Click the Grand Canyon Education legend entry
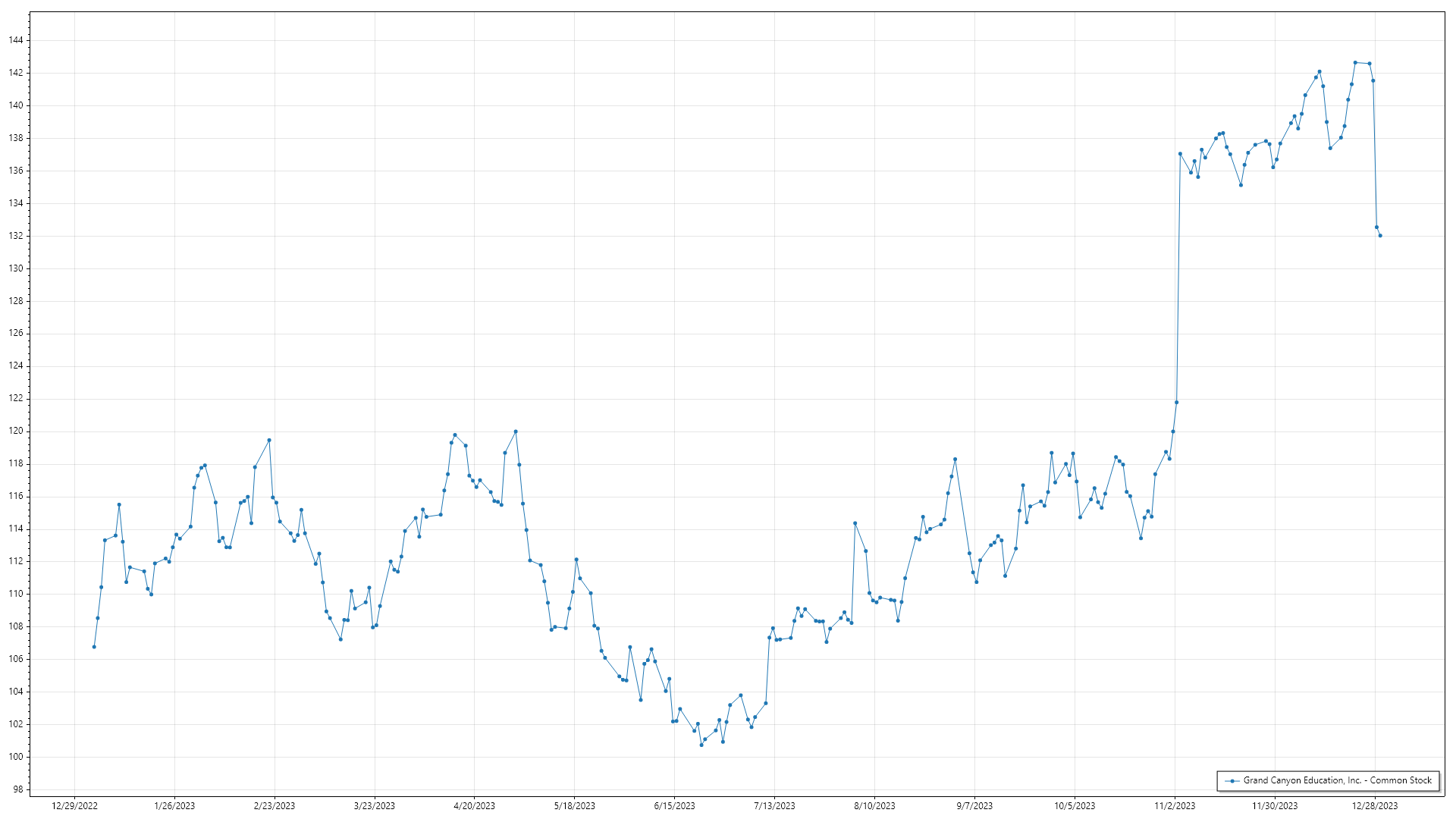 tap(1337, 780)
